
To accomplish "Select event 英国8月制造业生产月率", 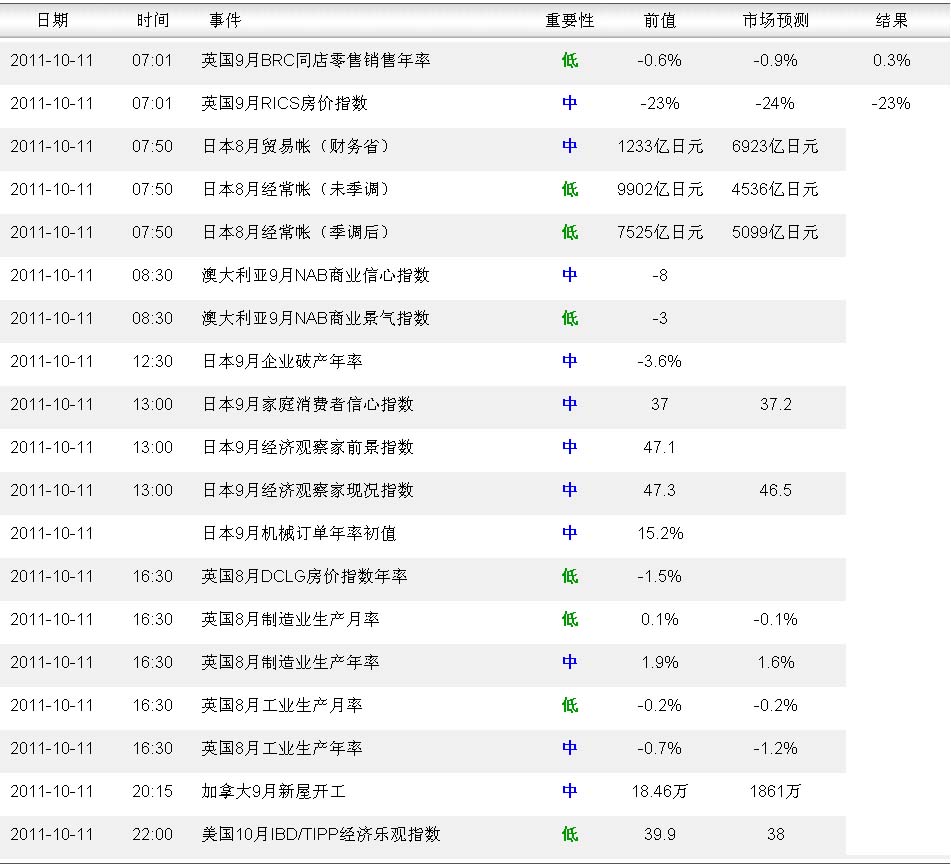I will click(291, 620).
